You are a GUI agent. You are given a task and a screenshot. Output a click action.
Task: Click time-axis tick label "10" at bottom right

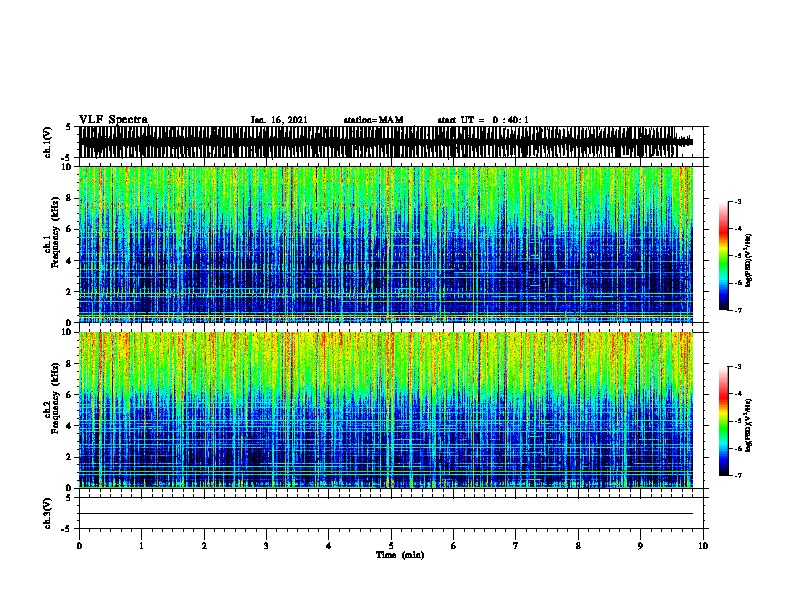(703, 545)
